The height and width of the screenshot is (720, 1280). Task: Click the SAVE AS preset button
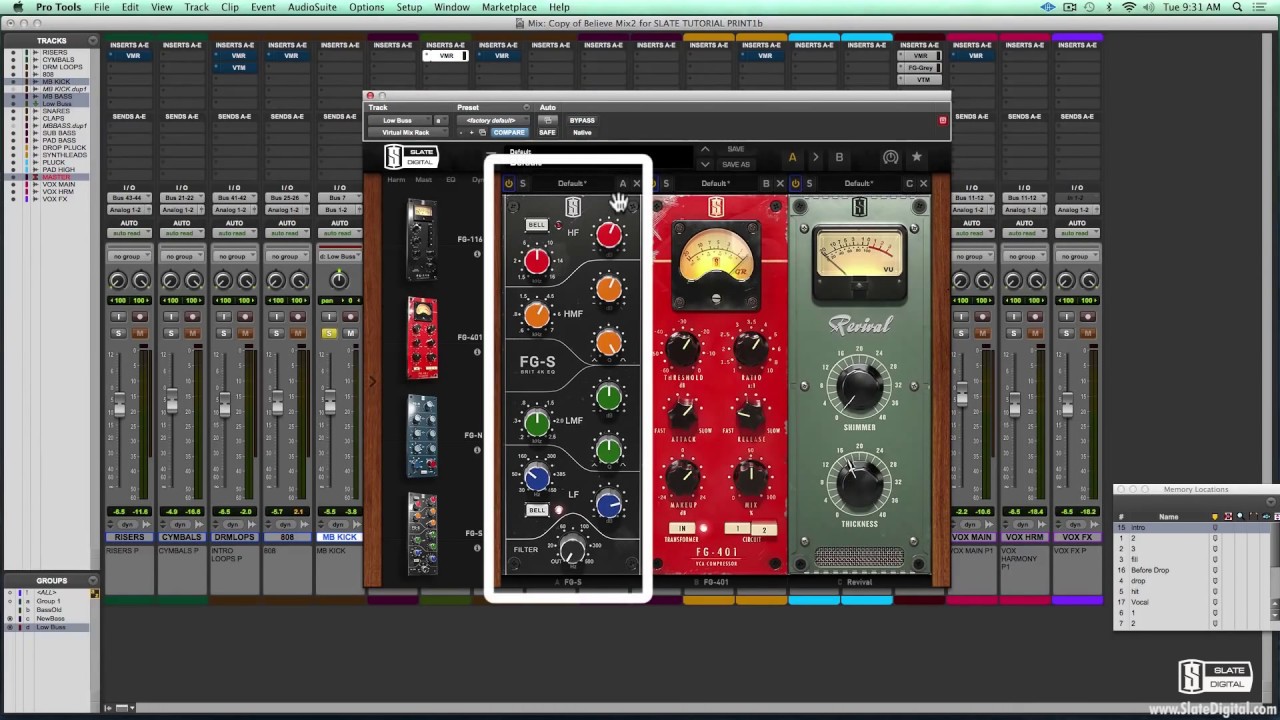pyautogui.click(x=736, y=164)
